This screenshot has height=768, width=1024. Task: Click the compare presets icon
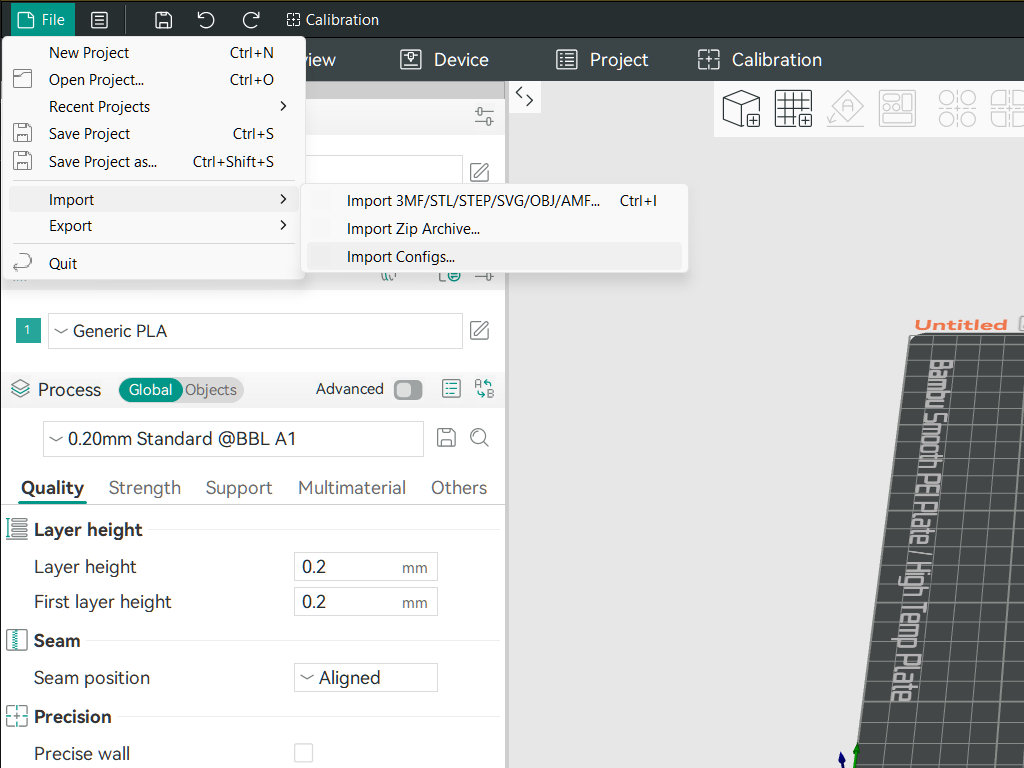tap(484, 389)
